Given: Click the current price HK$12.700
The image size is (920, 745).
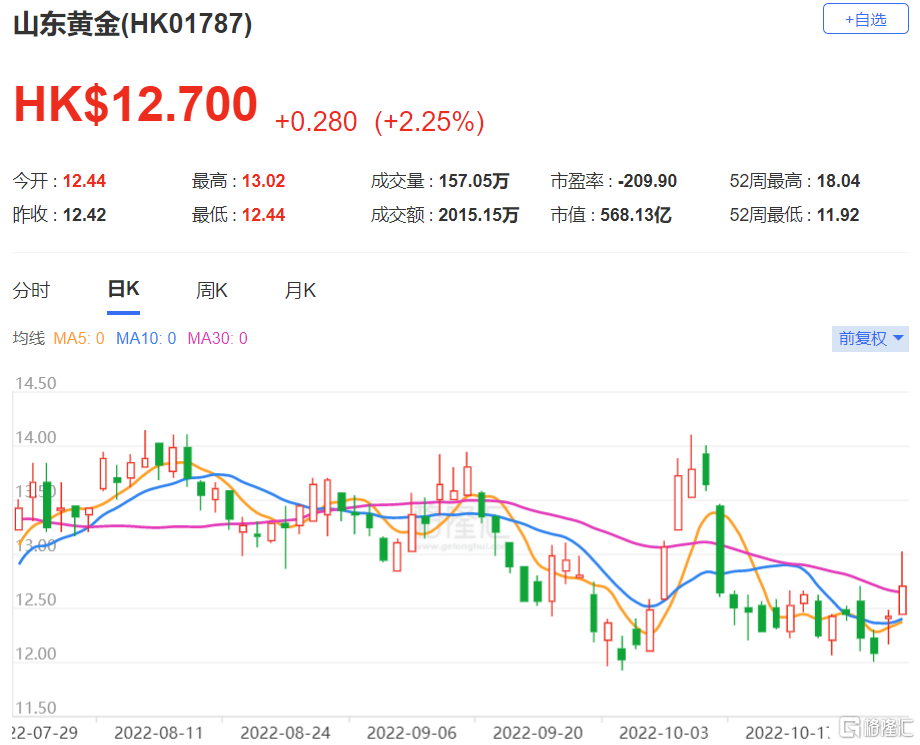Looking at the screenshot, I should pyautogui.click(x=136, y=104).
